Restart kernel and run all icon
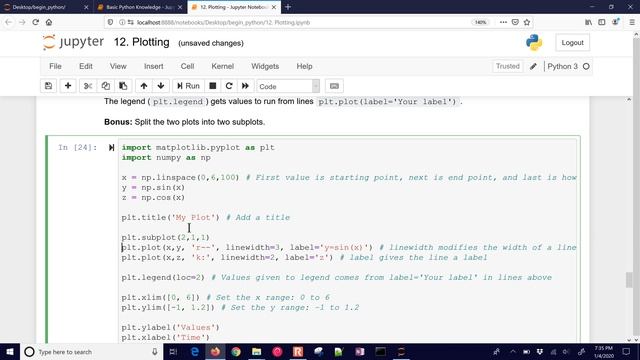640x360 pixels. pyautogui.click(x=245, y=86)
